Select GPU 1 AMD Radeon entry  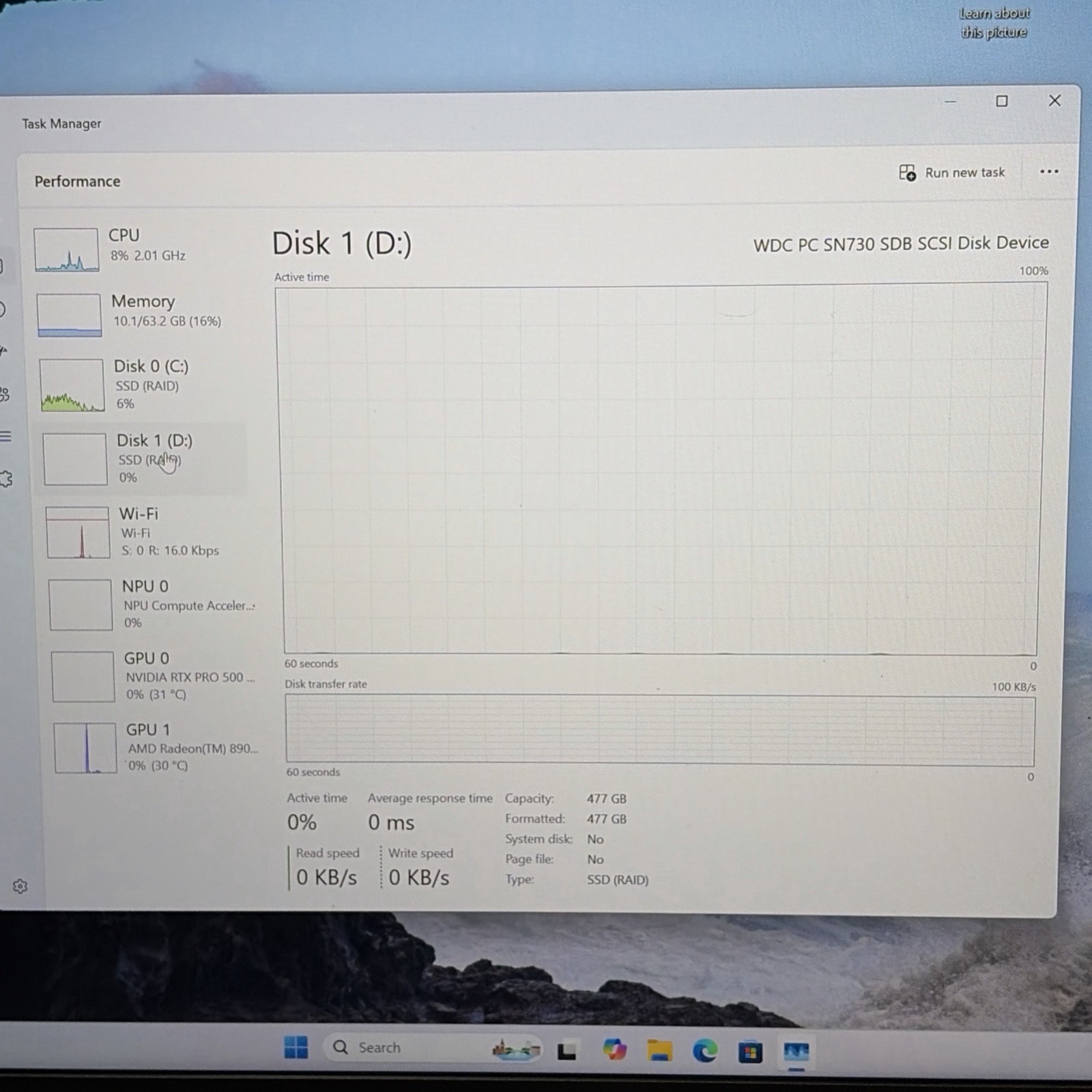[156, 747]
